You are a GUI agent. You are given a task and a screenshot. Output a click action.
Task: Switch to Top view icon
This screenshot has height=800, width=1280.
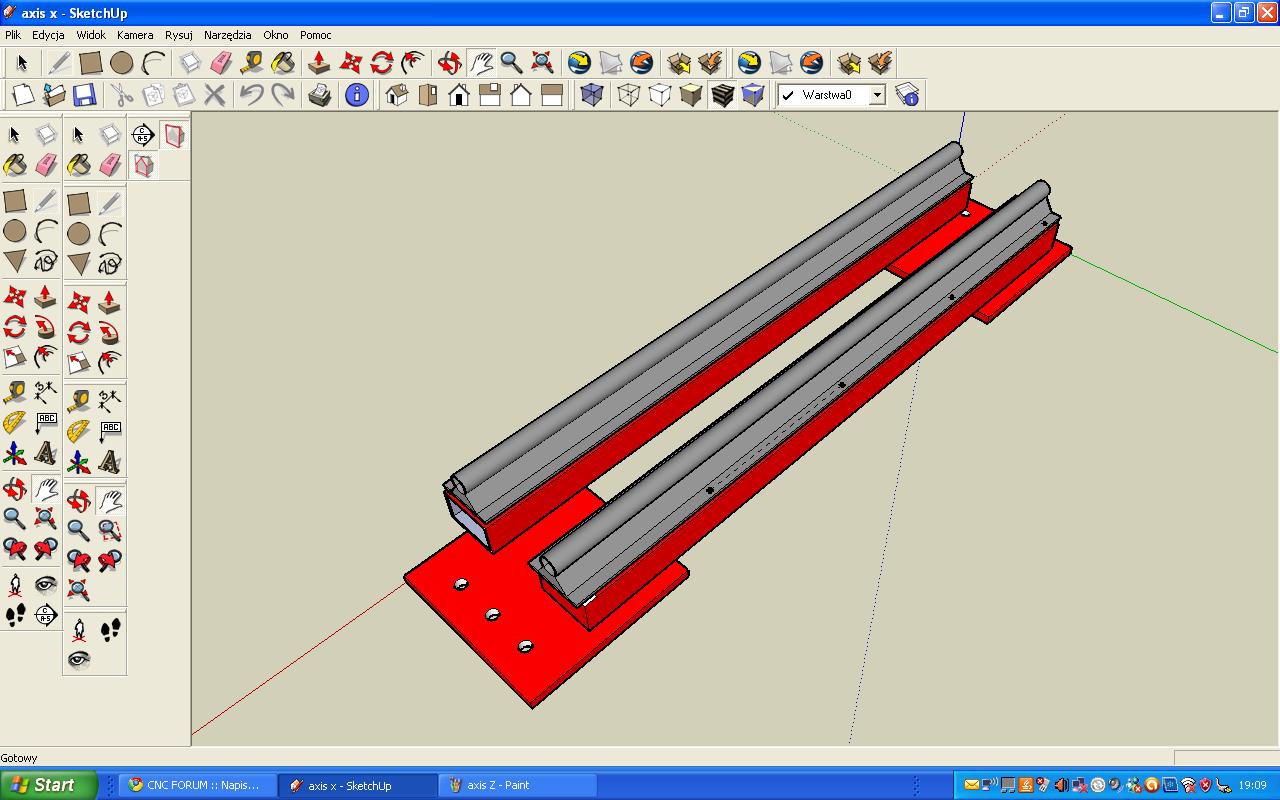[428, 95]
